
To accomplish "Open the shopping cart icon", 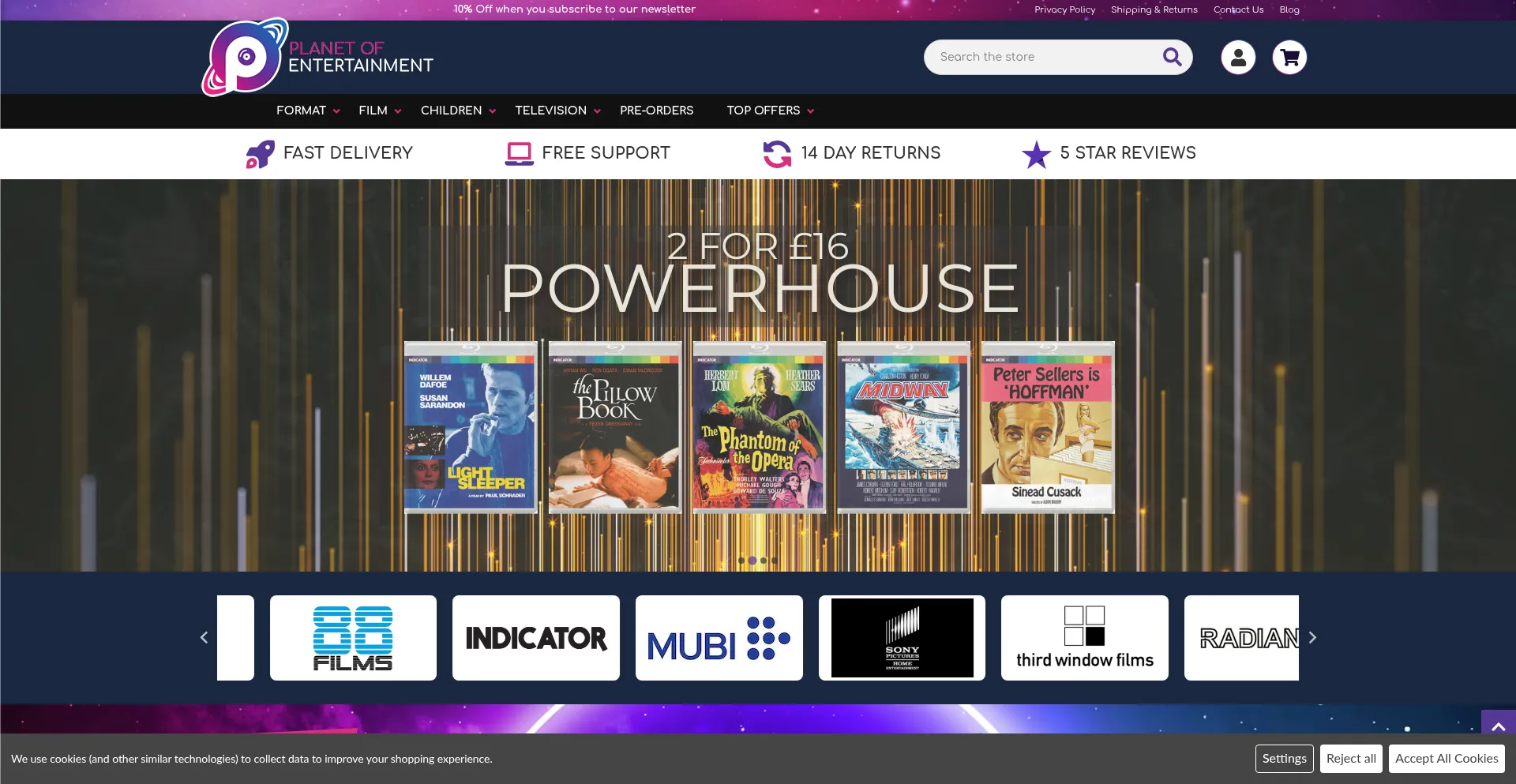I will (x=1289, y=57).
